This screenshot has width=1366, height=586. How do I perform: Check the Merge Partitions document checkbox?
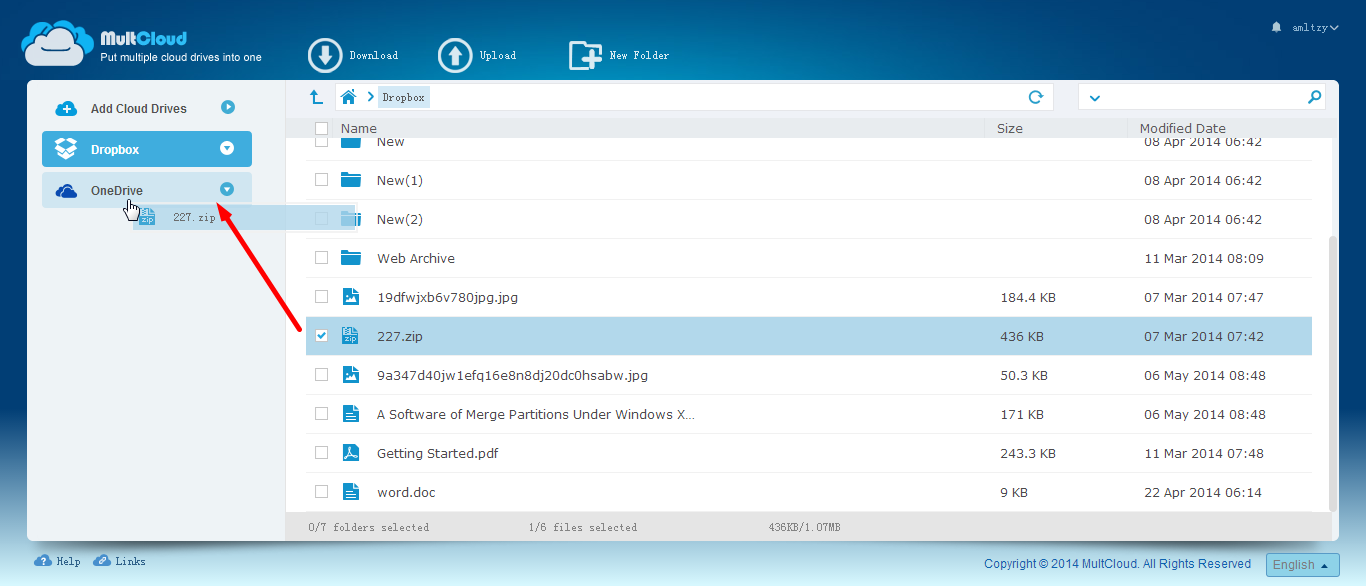coord(321,414)
